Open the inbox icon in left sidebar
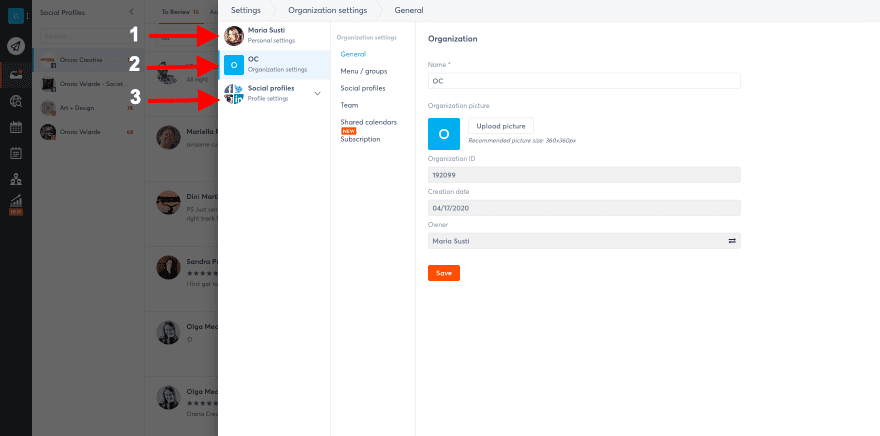The image size is (880, 436). [16, 73]
